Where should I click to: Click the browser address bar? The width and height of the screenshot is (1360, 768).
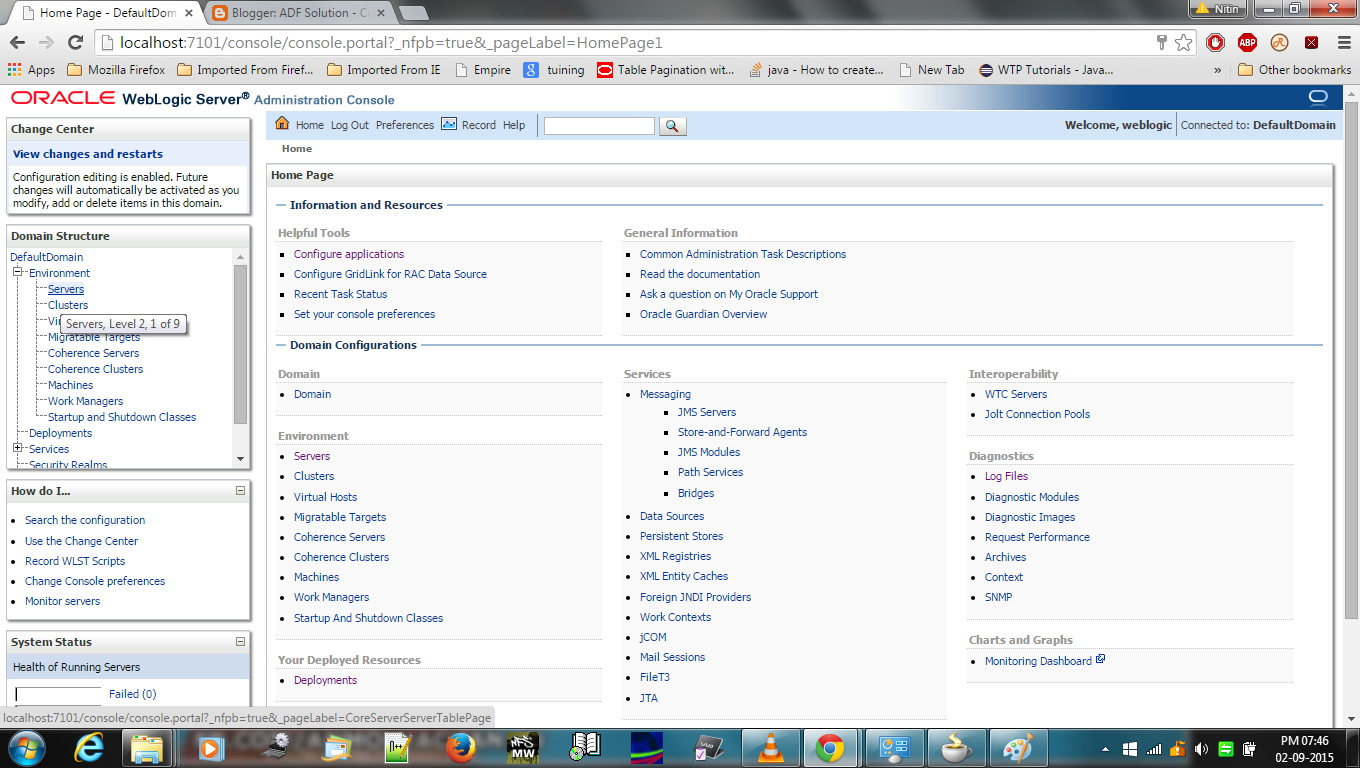coord(633,43)
